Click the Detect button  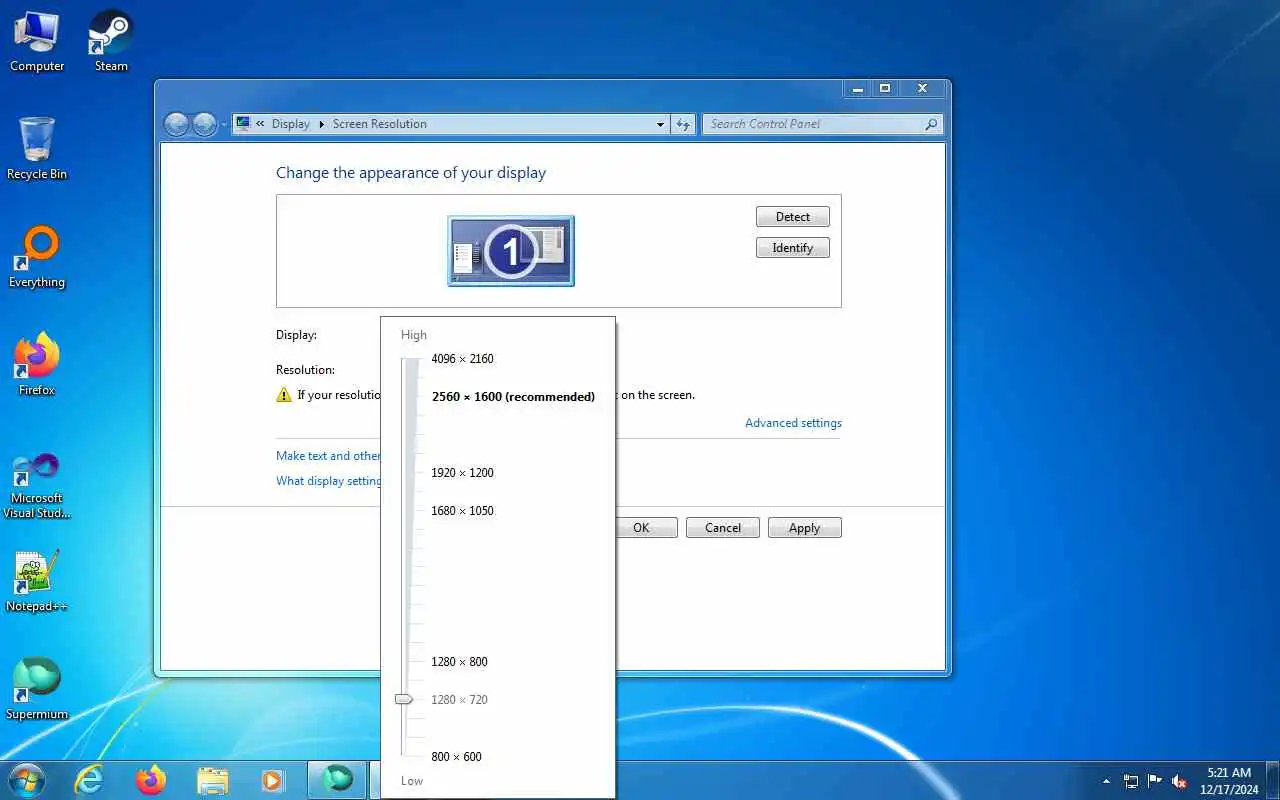[793, 217]
